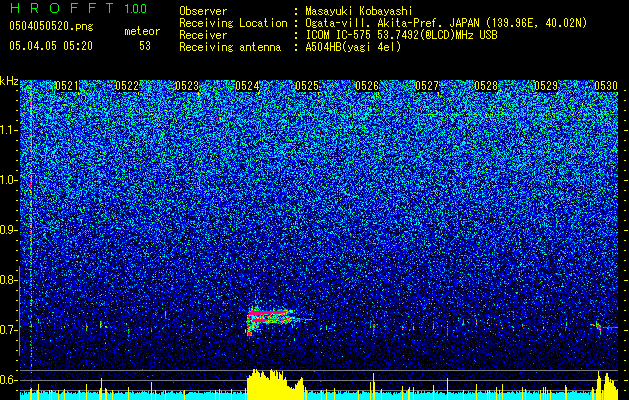
Task: Click the large yellow power peak below 0524
Action: pos(275,384)
